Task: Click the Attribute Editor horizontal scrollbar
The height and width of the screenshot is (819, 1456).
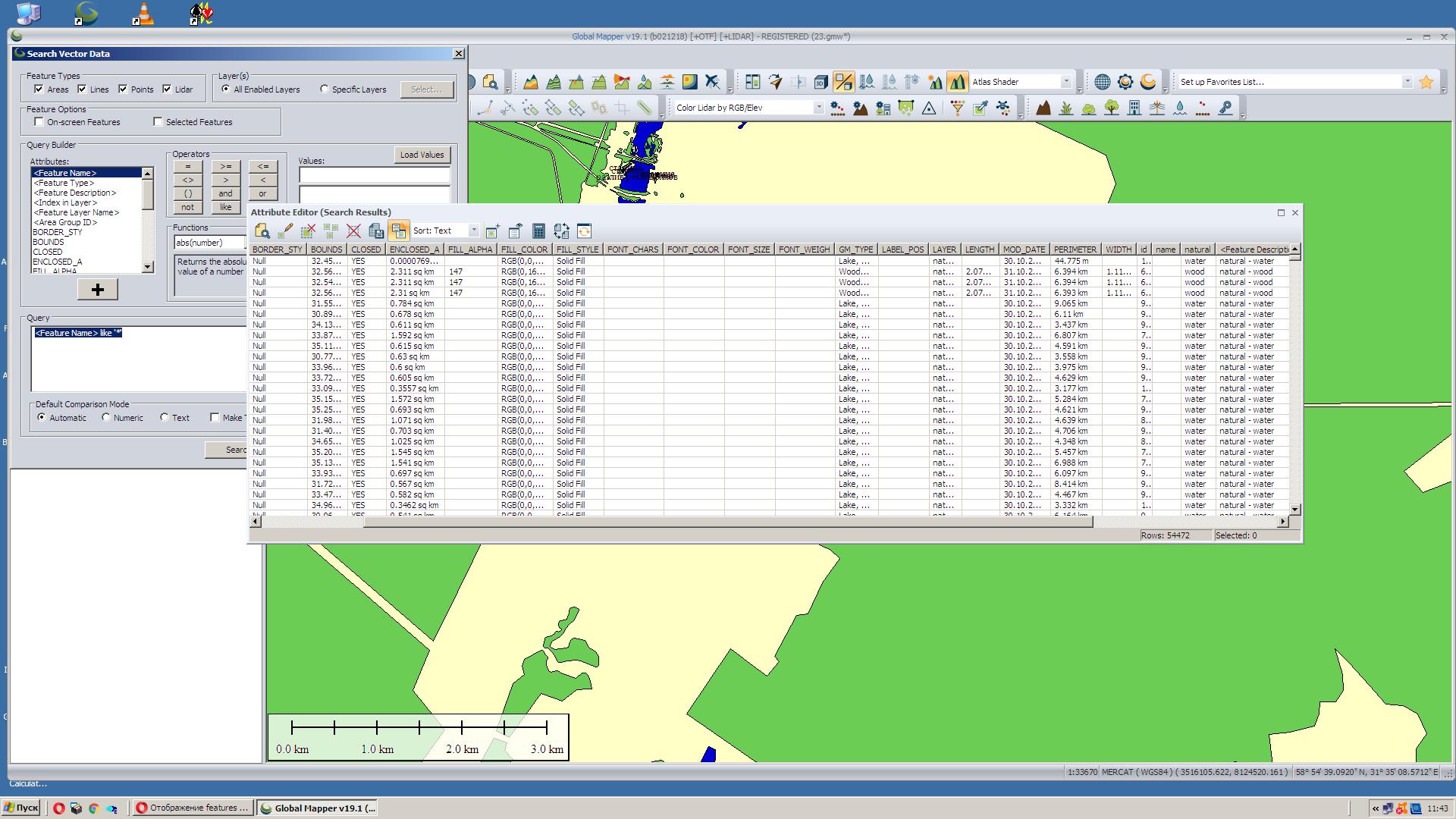Action: pos(728,522)
